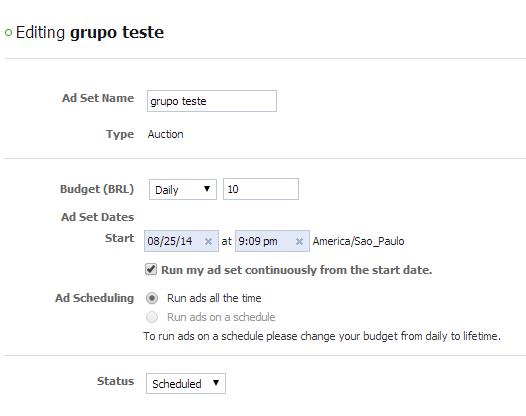The image size is (526, 416).
Task: Open the Scheduled status dropdown
Action: 186,383
